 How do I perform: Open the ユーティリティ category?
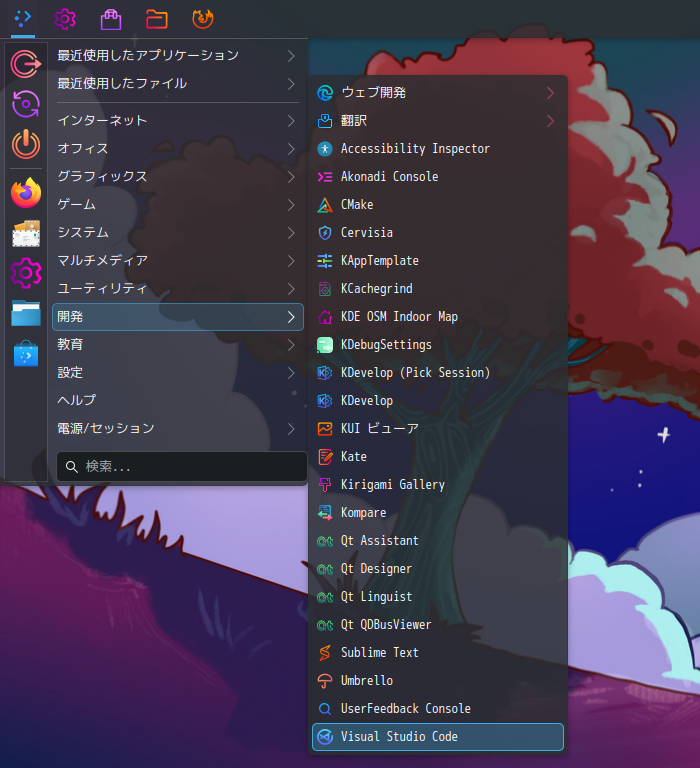pos(178,288)
